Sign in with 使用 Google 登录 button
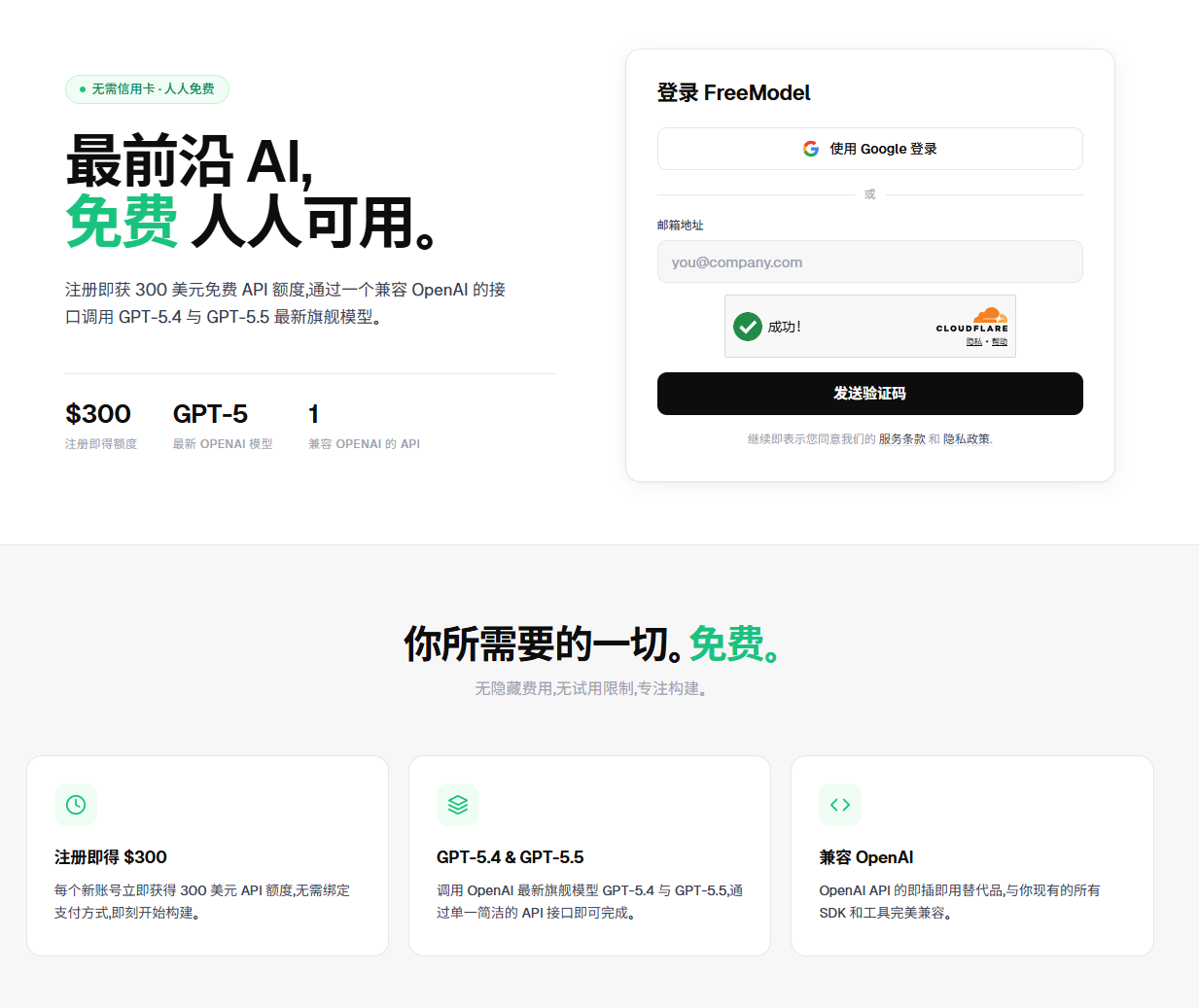This screenshot has height=1008, width=1199. (870, 149)
